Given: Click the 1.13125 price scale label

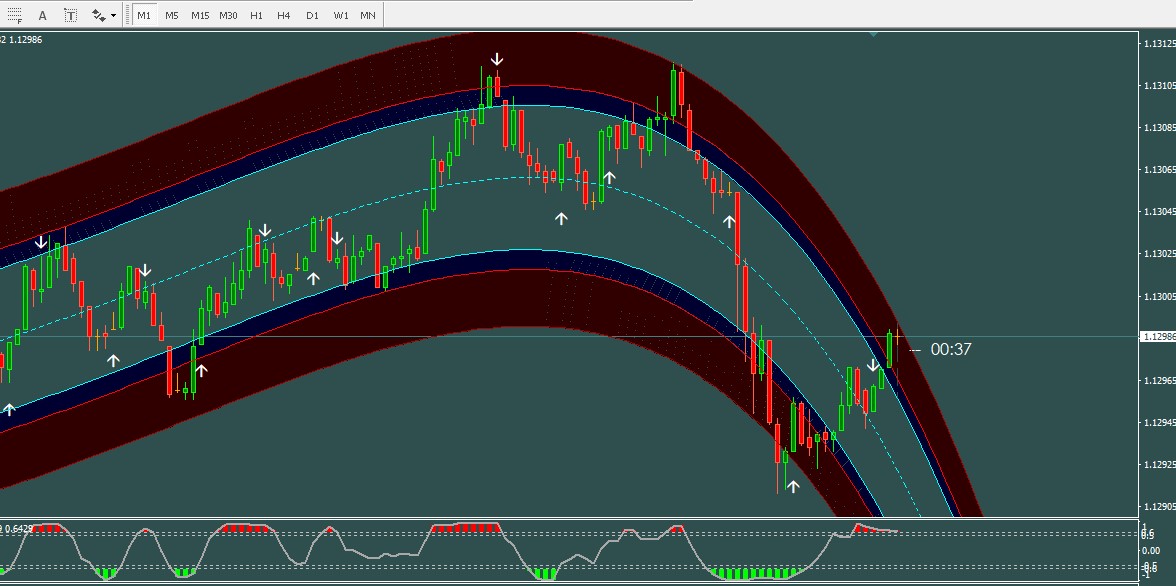Looking at the screenshot, I should tap(1159, 44).
